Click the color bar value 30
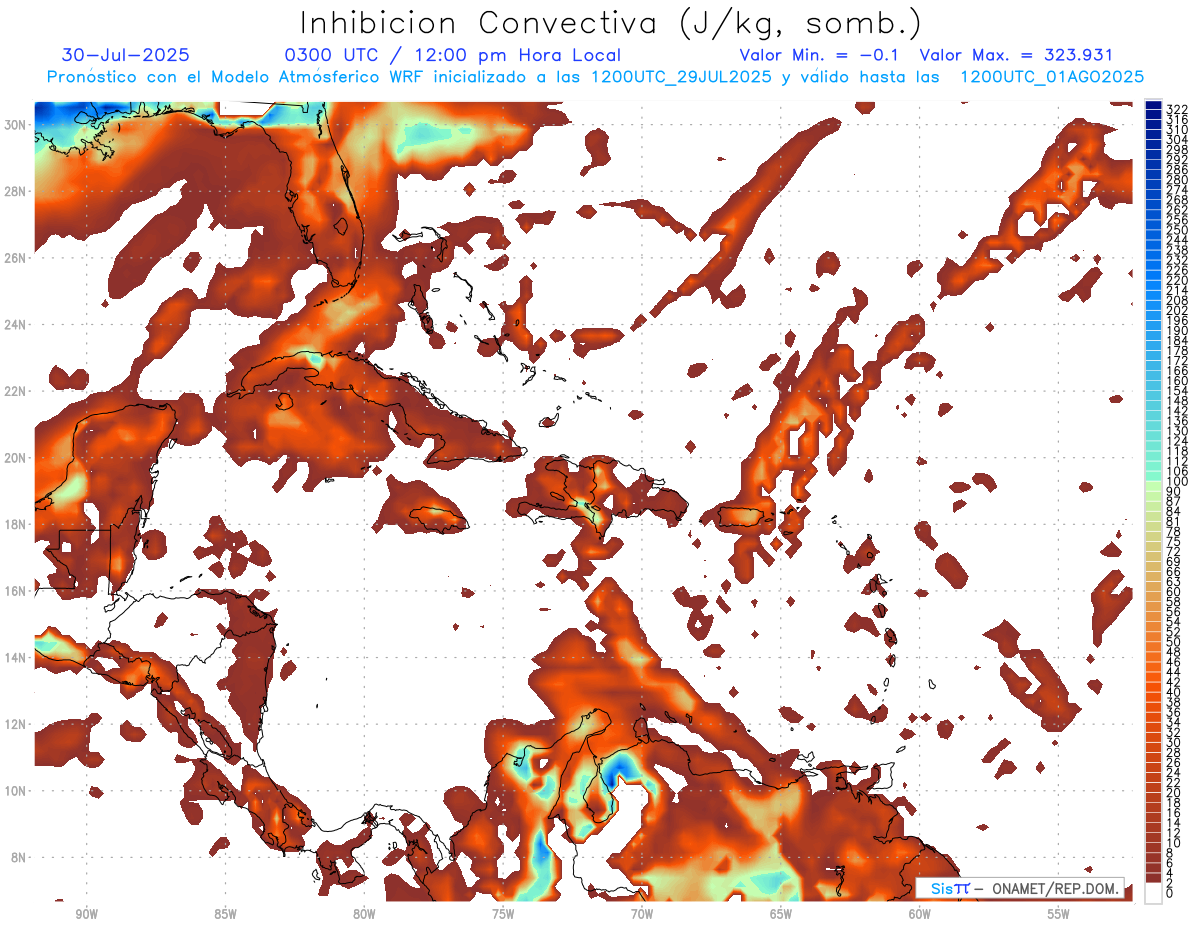 click(x=1174, y=742)
